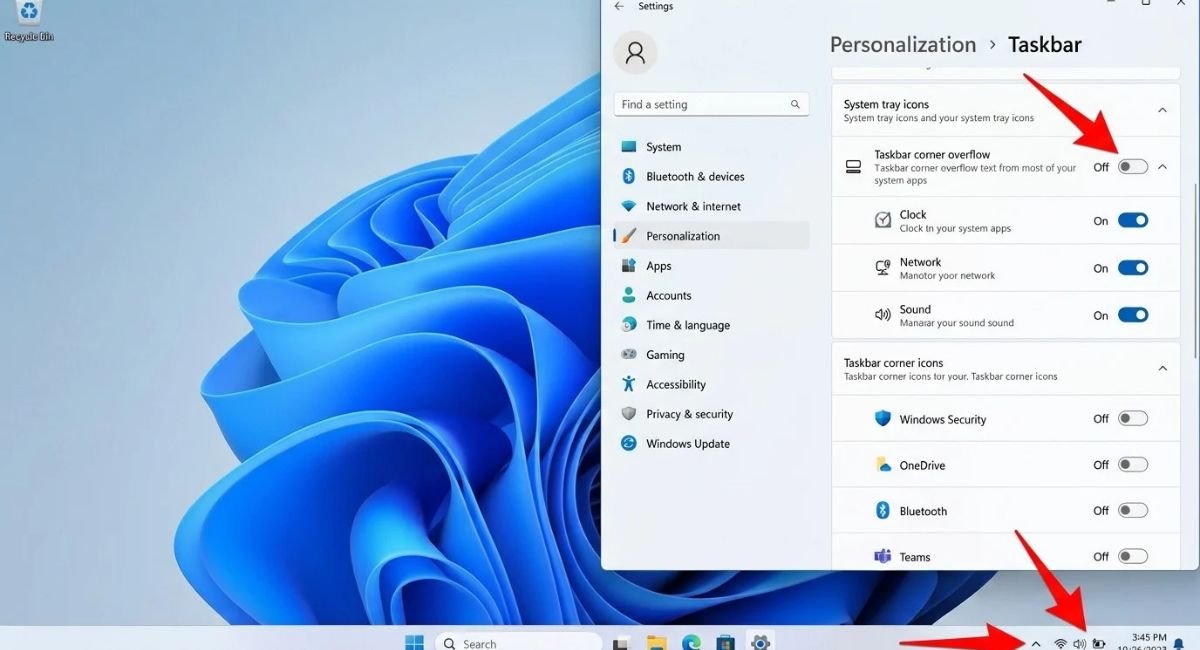Screen dimensions: 1200x650
Task: Collapse the Taskbar corner overflow chevron
Action: (x=1162, y=167)
